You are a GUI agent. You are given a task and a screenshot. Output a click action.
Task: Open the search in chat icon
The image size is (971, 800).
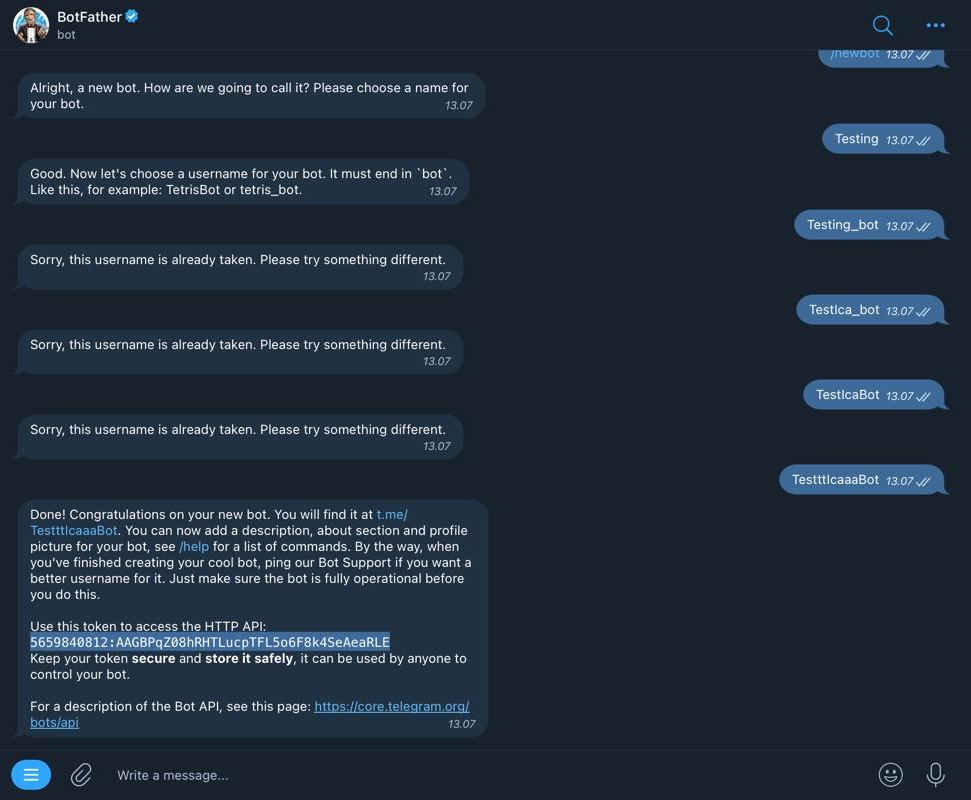tap(882, 26)
